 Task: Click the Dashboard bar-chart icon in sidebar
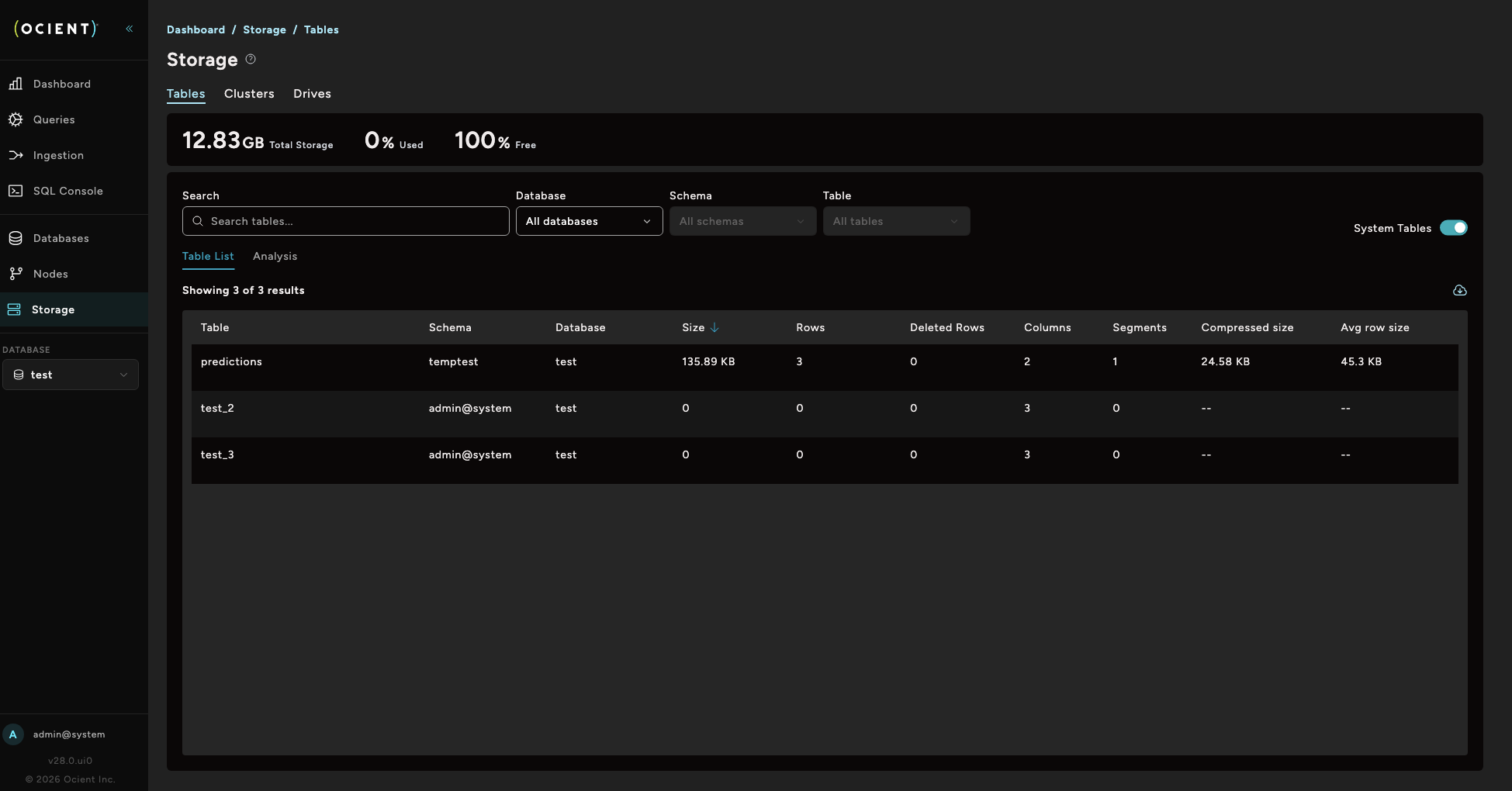(16, 84)
